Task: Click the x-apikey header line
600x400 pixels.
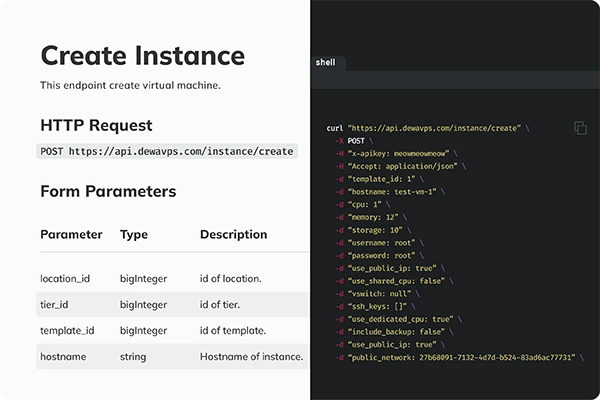Action: pos(396,153)
